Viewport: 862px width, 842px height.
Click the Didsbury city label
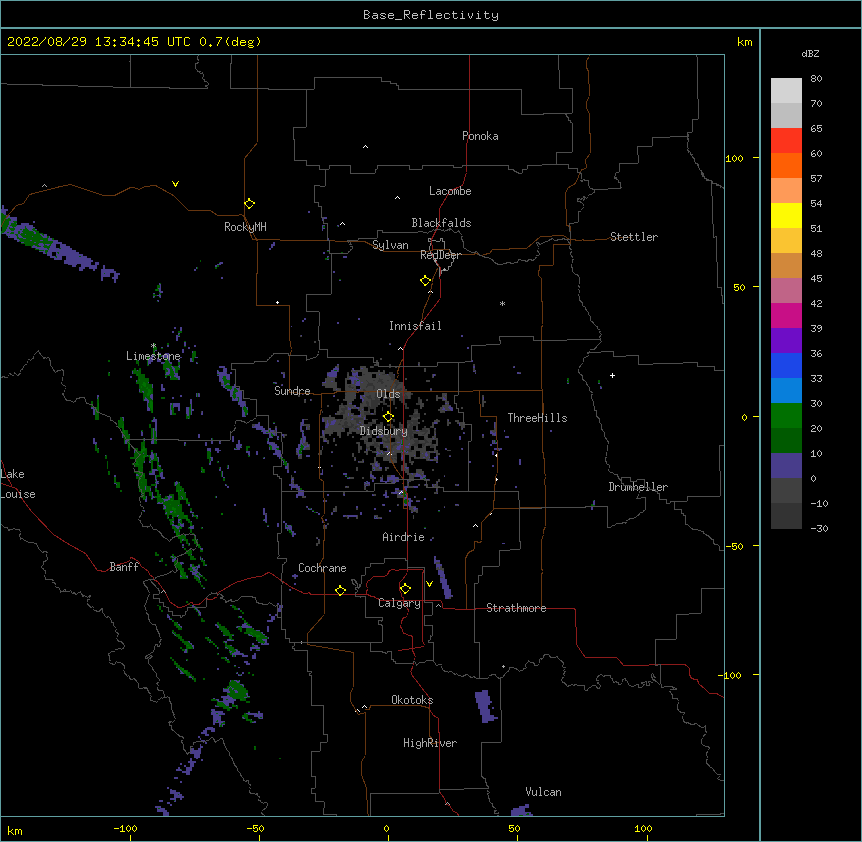click(x=384, y=431)
